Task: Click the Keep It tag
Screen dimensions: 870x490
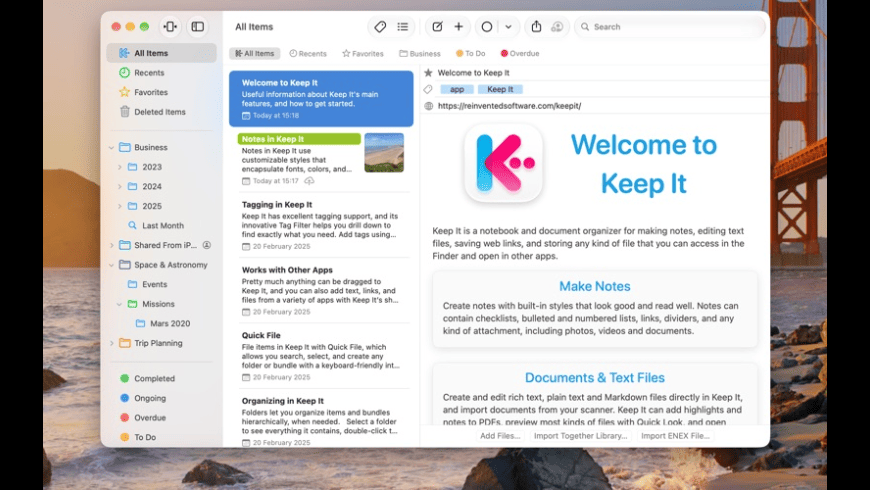Action: click(500, 89)
